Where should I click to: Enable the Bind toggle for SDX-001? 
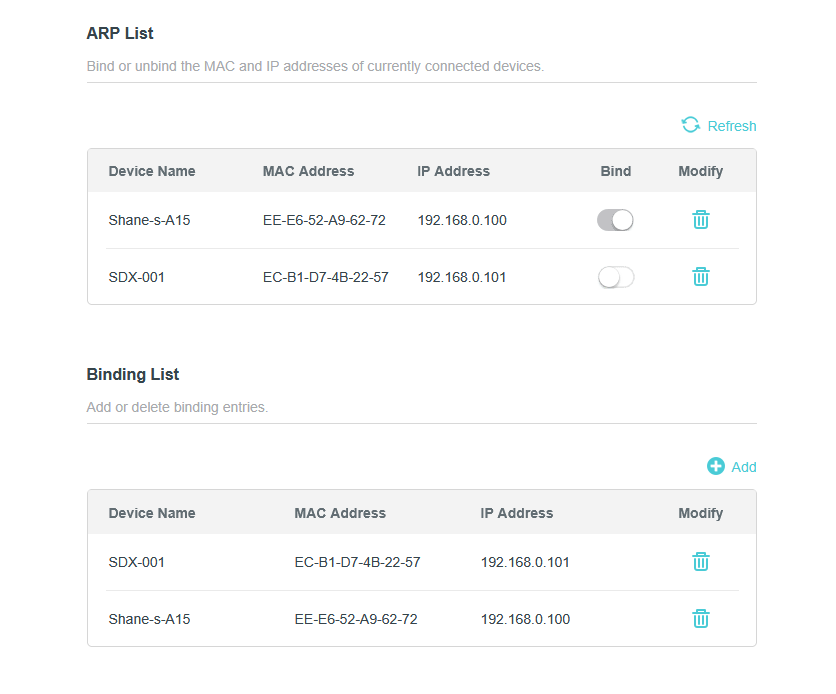tap(615, 277)
